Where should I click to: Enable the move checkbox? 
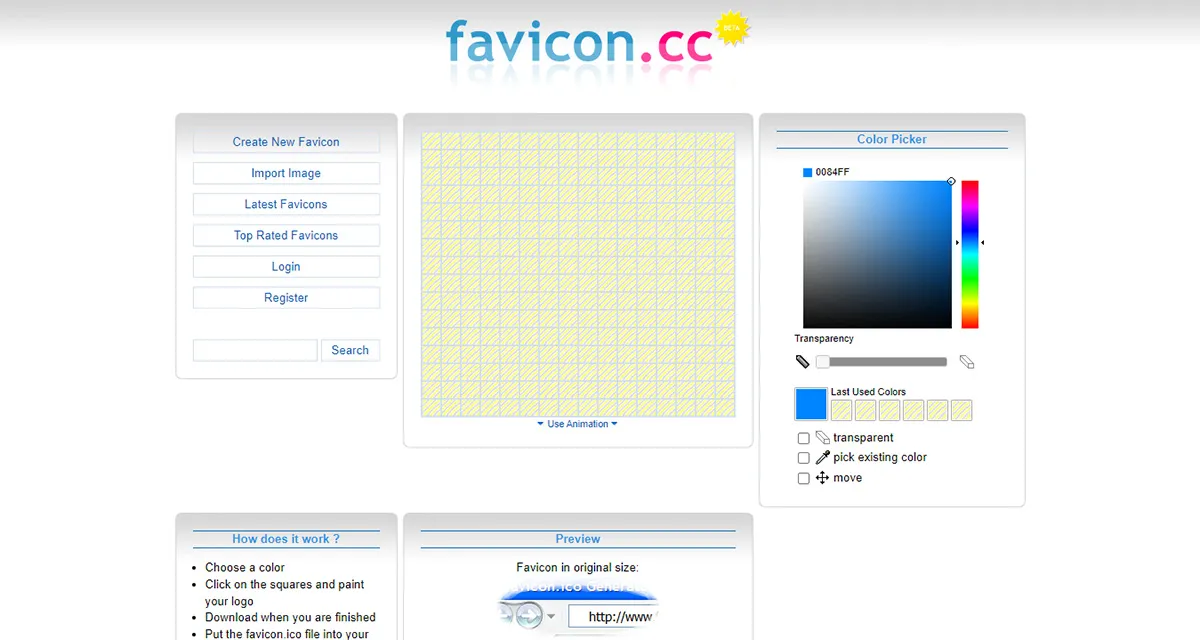(803, 477)
